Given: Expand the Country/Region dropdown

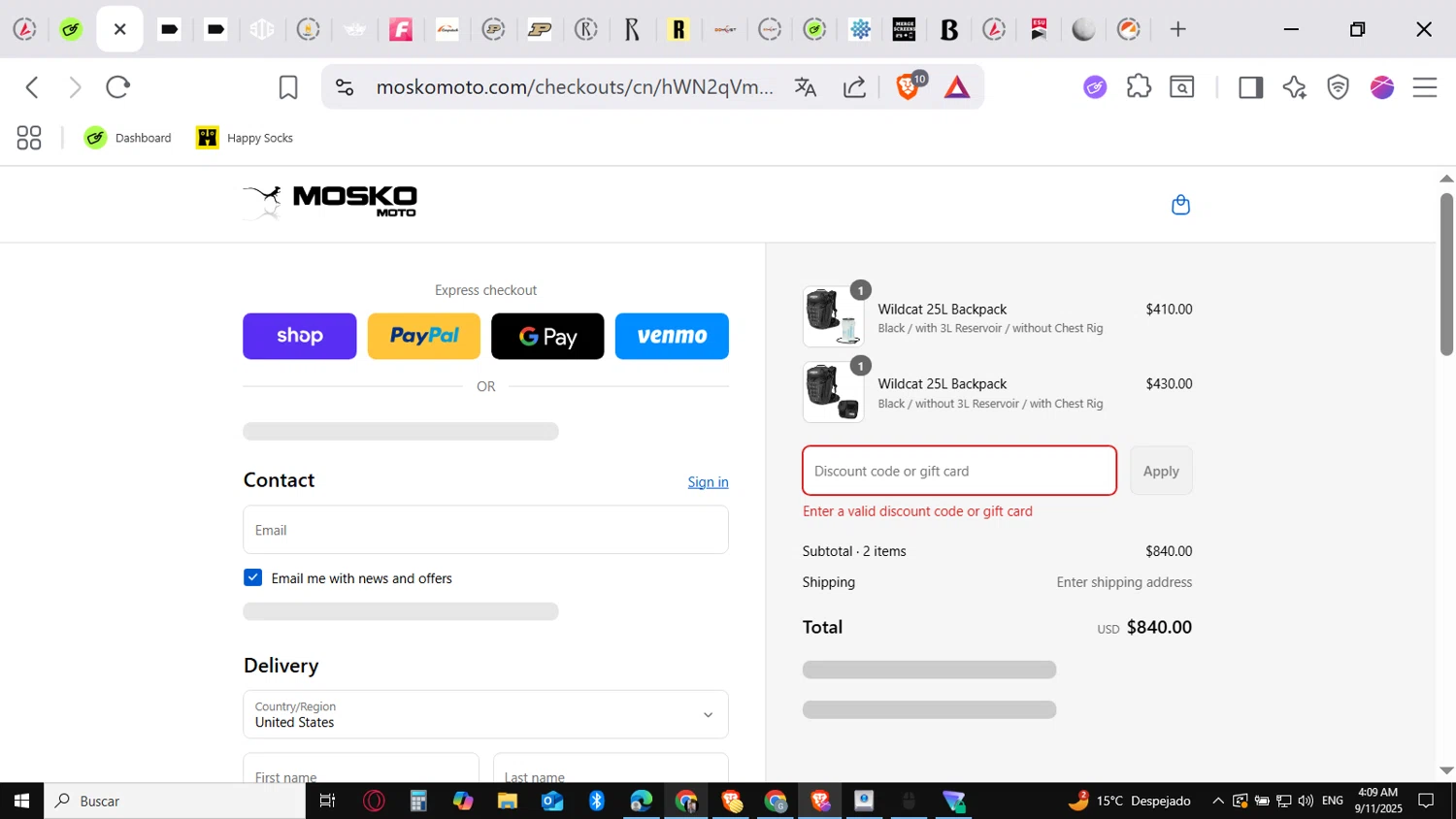Looking at the screenshot, I should pos(485,714).
